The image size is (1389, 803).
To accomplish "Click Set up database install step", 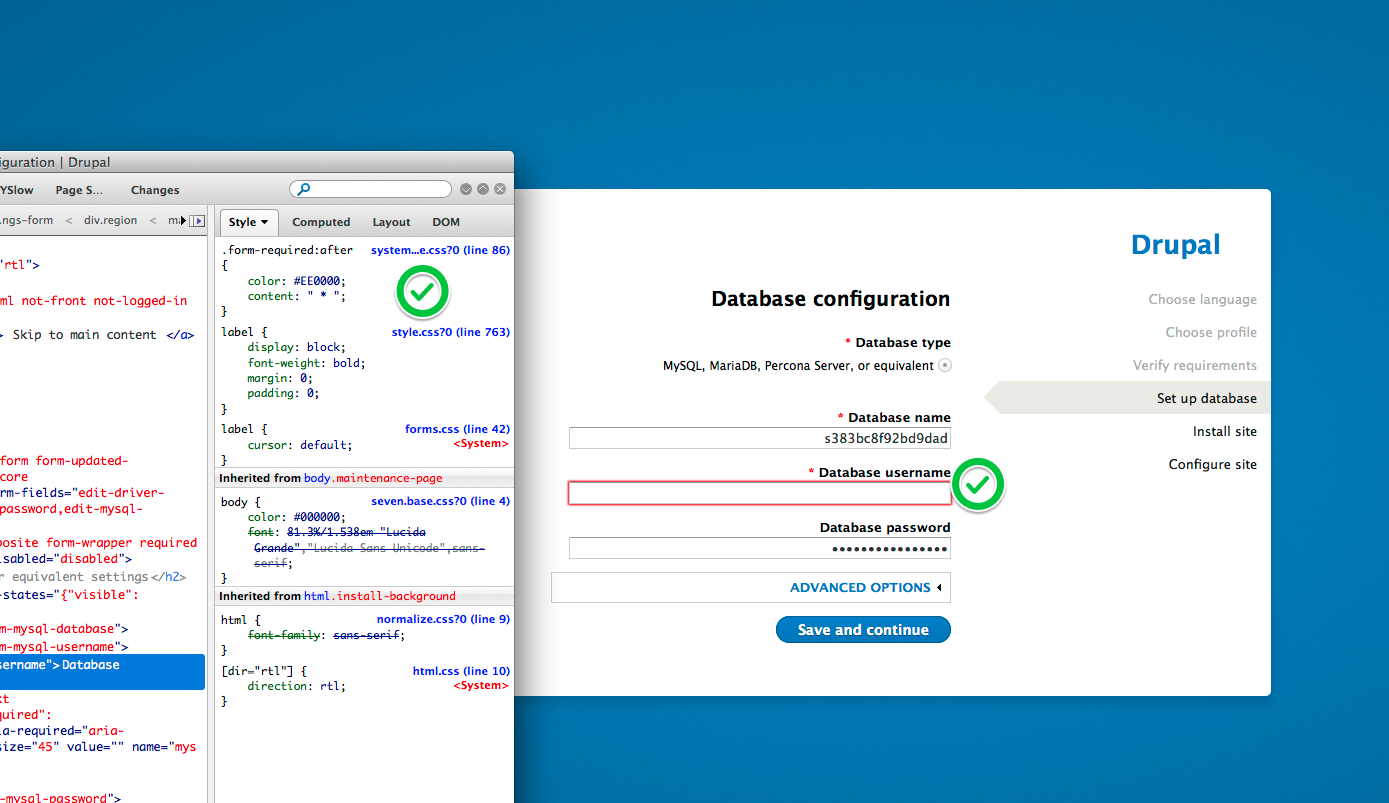I will click(x=1207, y=398).
